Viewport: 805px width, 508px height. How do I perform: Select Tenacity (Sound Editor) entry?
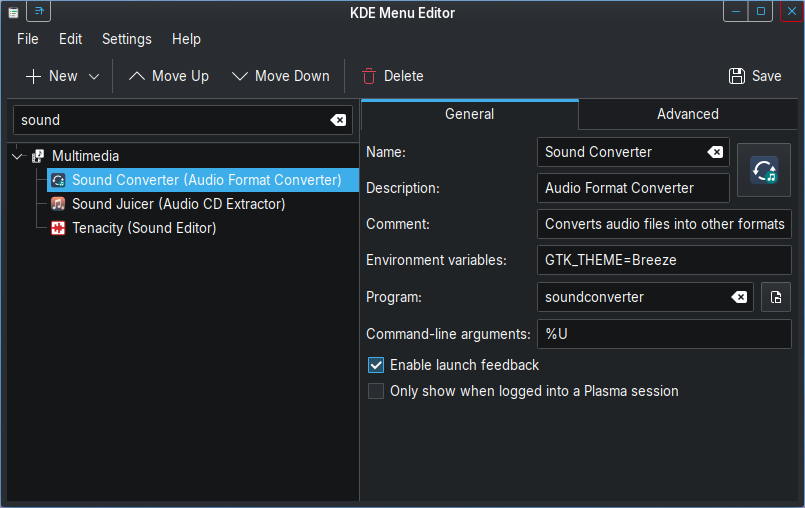pyautogui.click(x=144, y=228)
